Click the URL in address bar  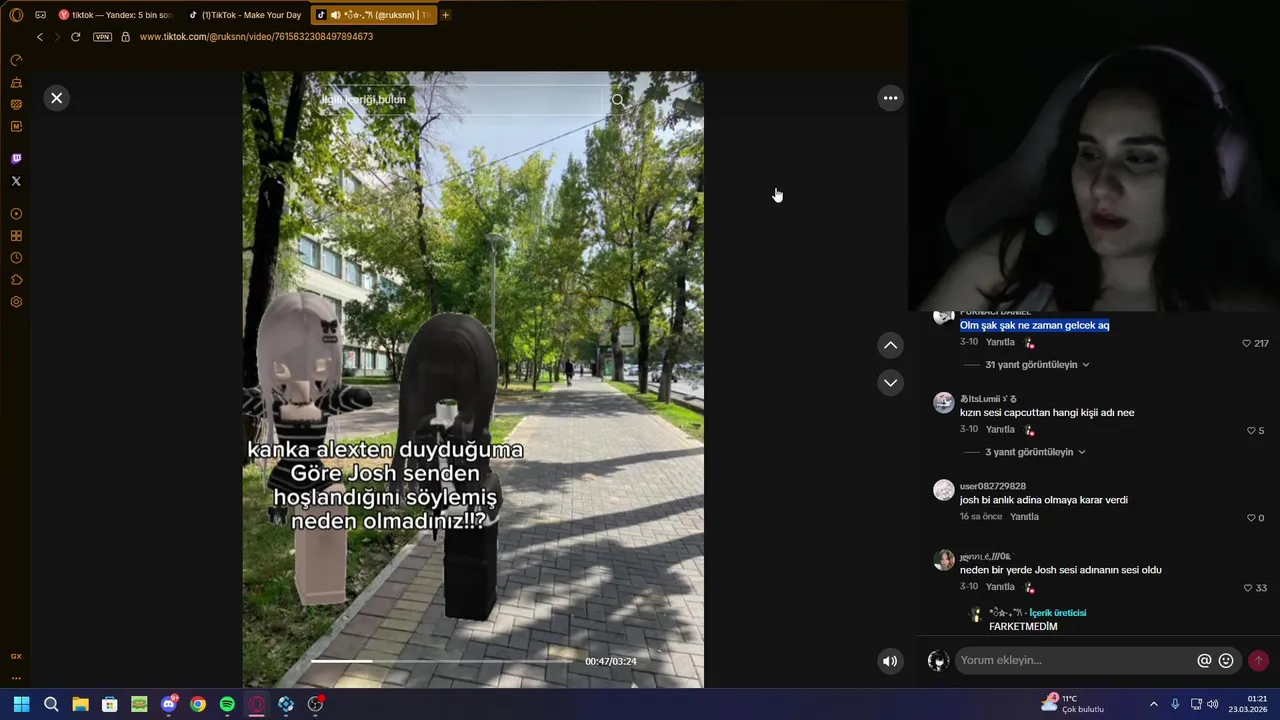point(256,37)
